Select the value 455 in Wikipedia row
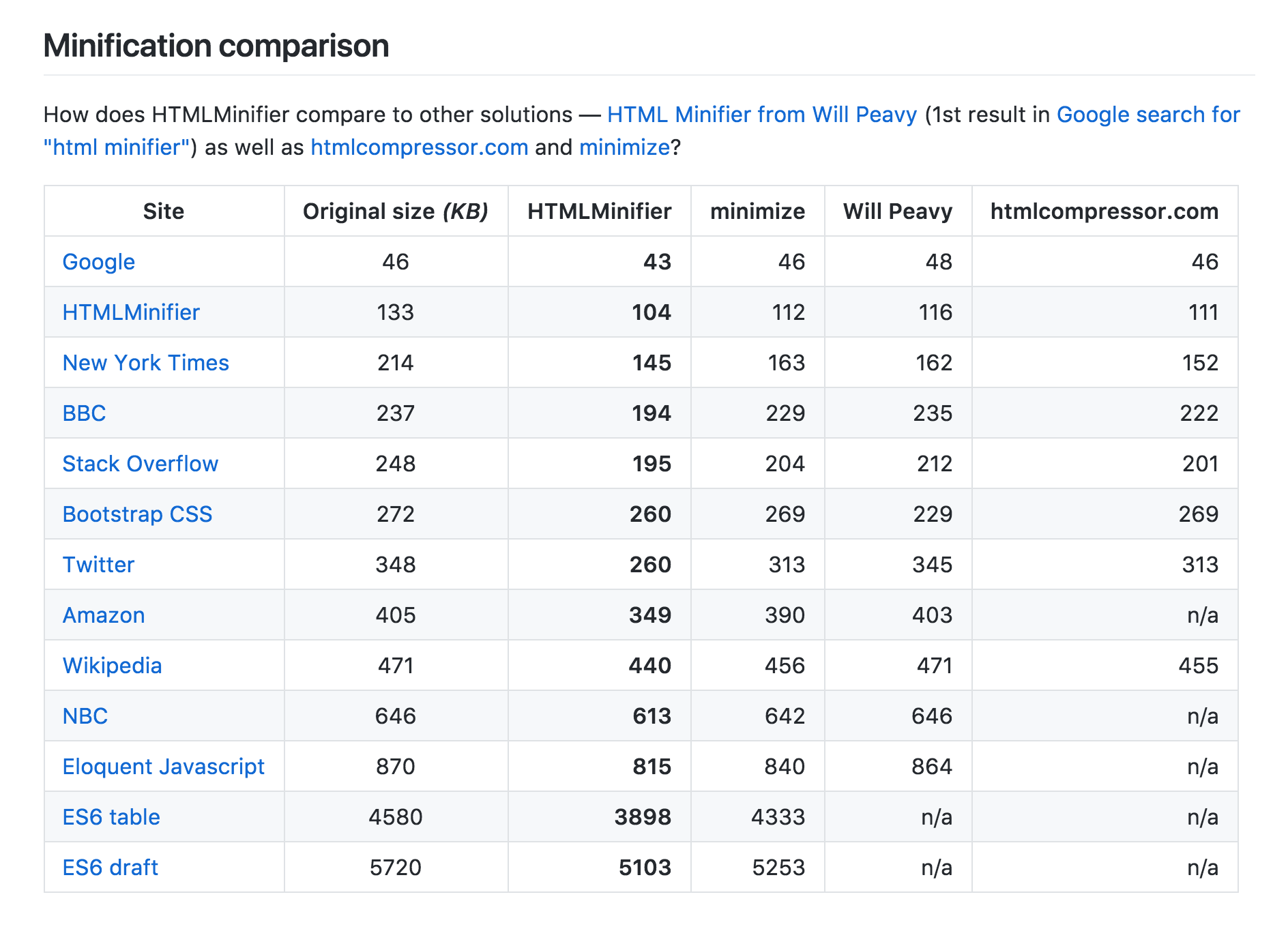This screenshot has height=929, width=1288. [1199, 666]
